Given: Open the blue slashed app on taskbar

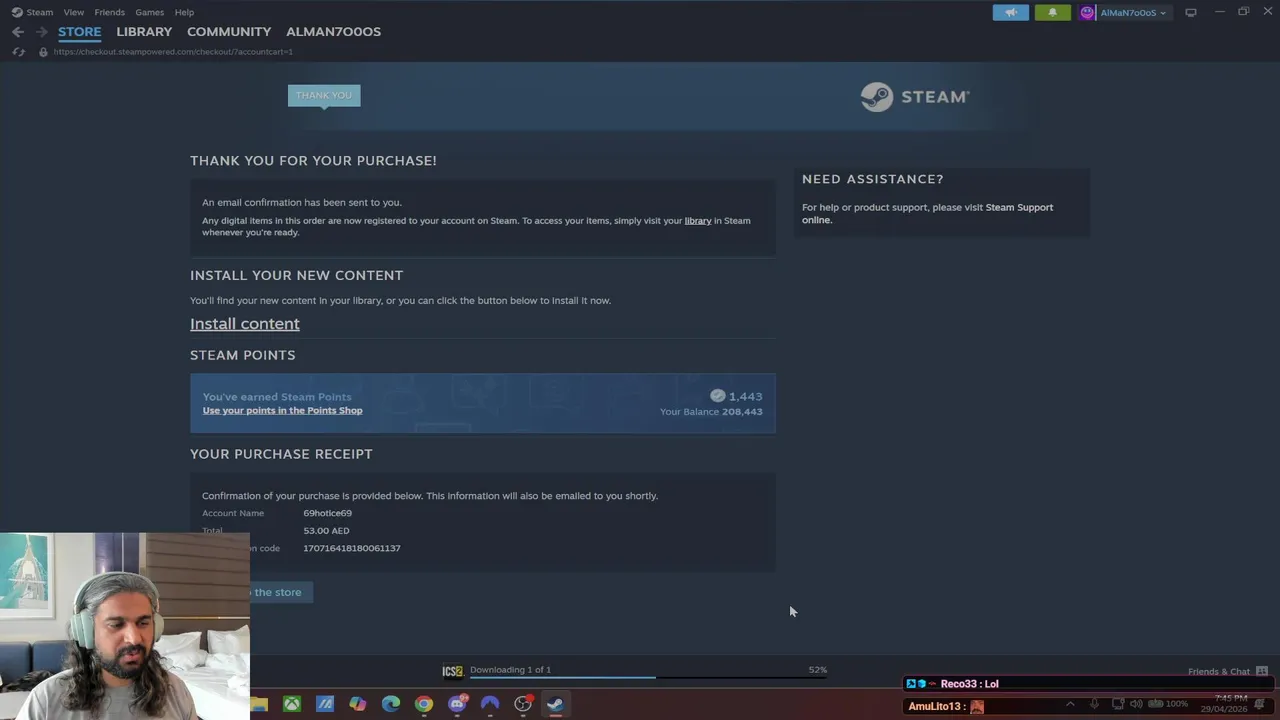Looking at the screenshot, I should click(325, 704).
